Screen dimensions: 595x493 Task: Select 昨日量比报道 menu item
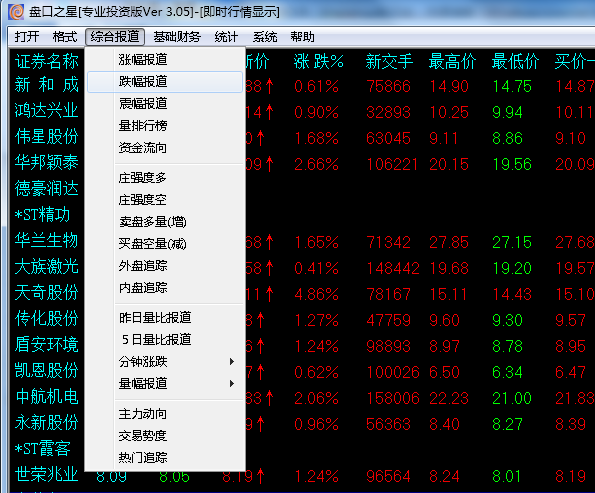tap(165, 317)
